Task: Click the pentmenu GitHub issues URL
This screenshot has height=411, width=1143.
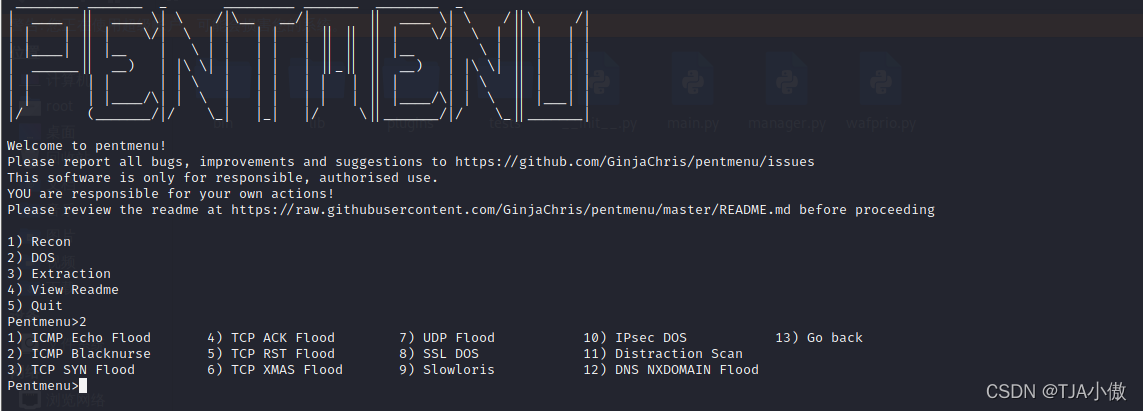Action: [634, 161]
